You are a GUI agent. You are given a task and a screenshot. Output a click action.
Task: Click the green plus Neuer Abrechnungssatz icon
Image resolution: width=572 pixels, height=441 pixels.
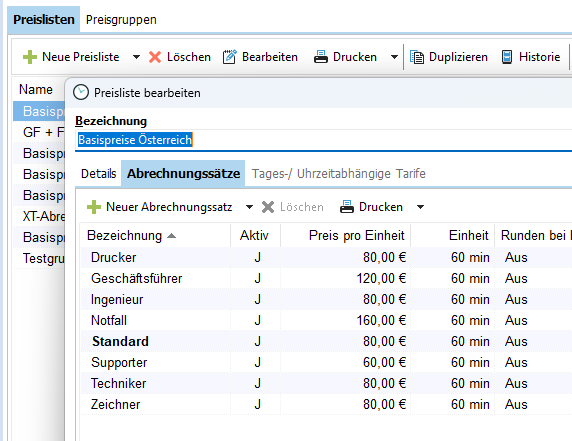point(94,207)
